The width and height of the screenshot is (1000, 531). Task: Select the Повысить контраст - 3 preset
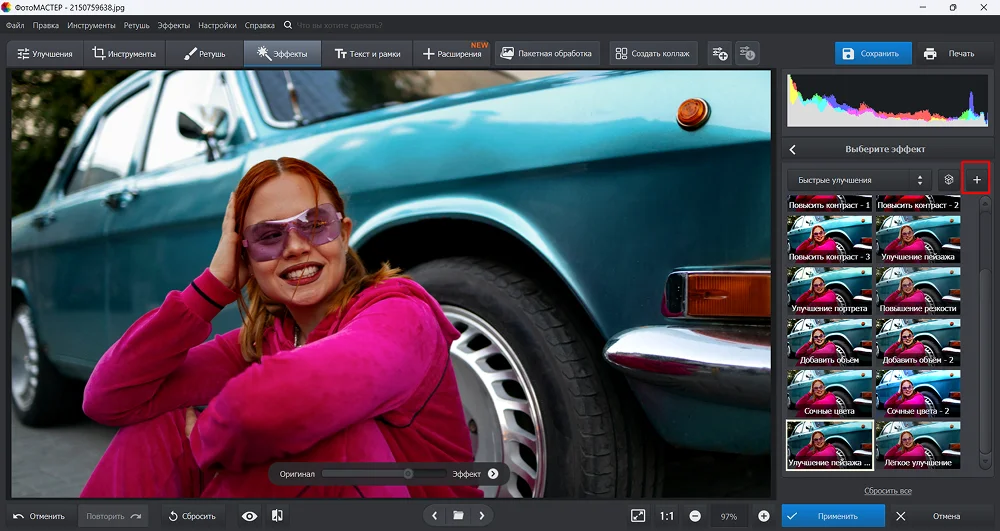[x=829, y=238]
